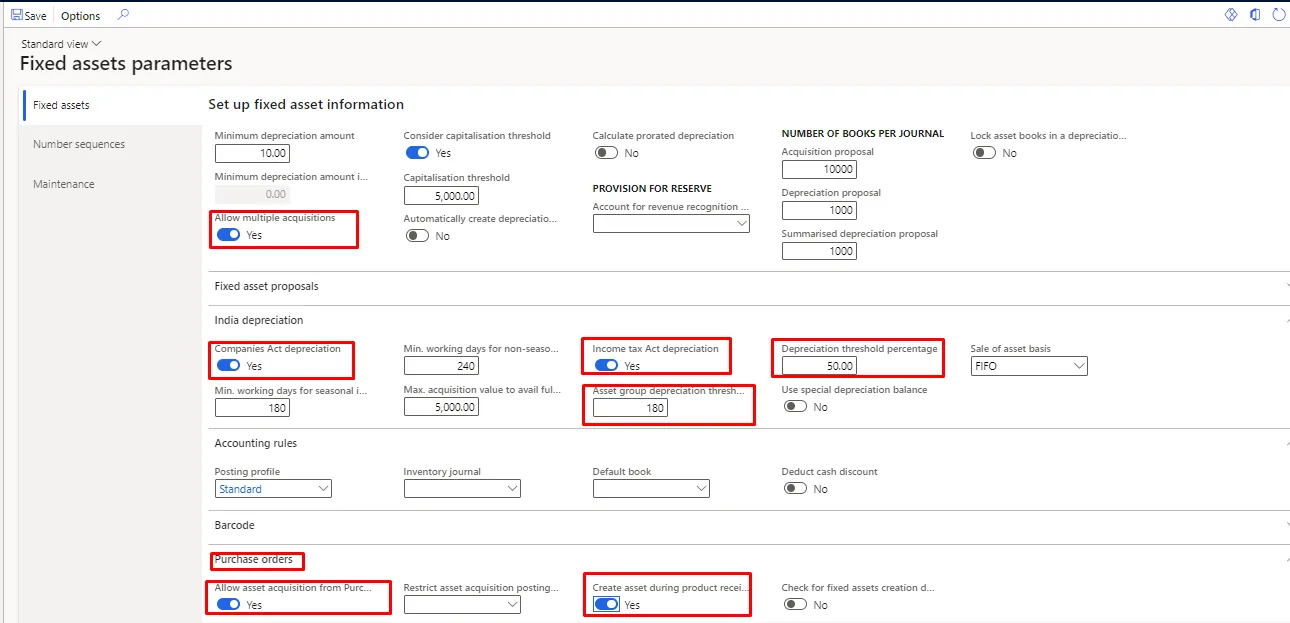Click Asset group depreciation threshold field
This screenshot has height=623, width=1290.
[x=630, y=407]
